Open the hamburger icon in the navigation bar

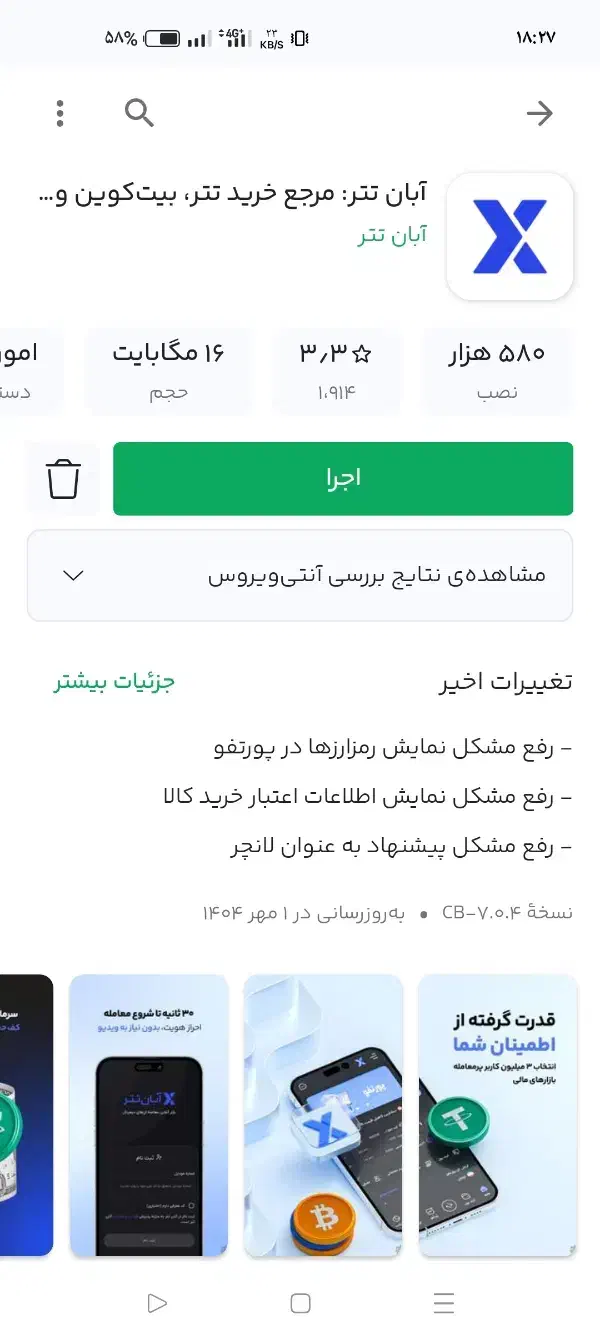coord(443,1303)
